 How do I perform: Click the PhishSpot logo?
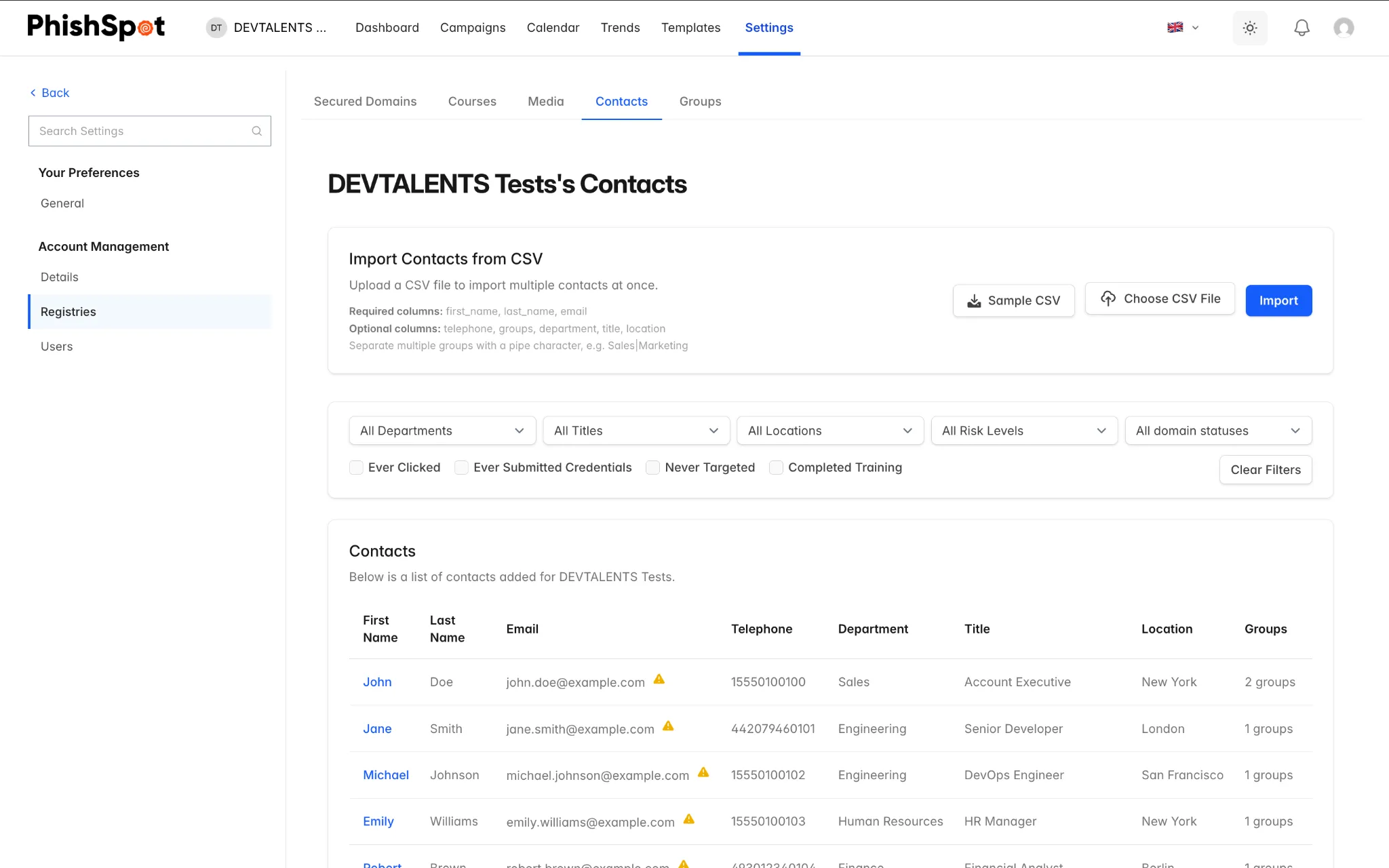point(96,27)
